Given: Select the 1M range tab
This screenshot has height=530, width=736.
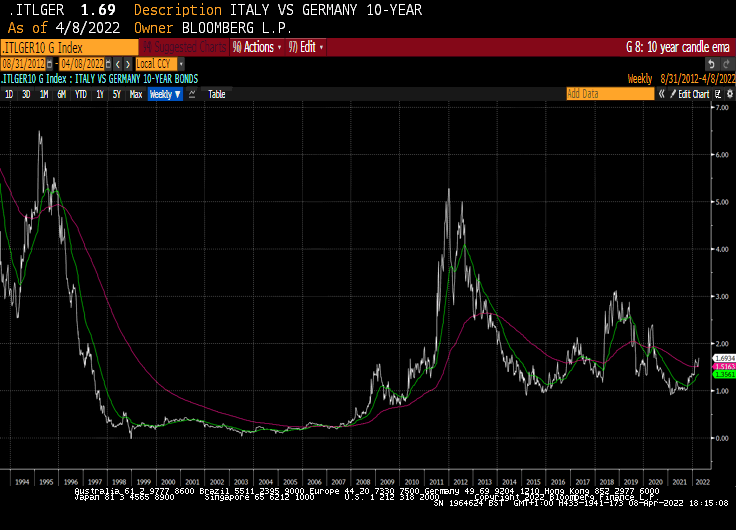Looking at the screenshot, I should tap(44, 94).
